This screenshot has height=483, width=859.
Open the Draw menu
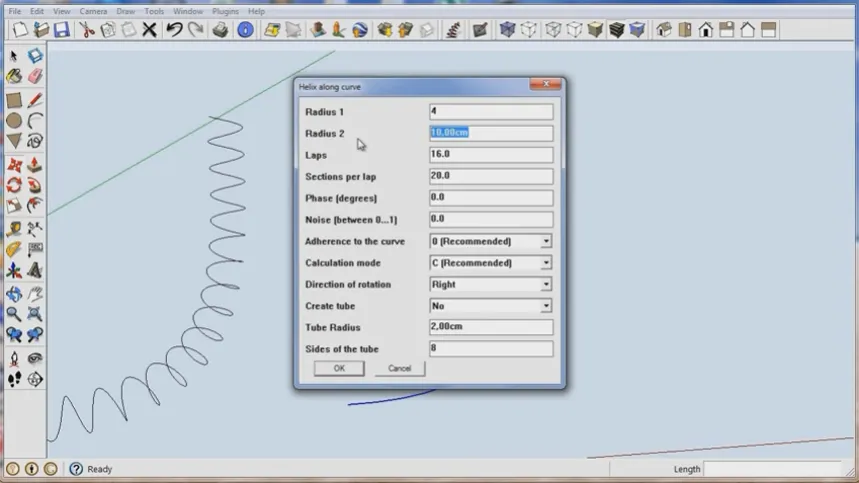[x=125, y=11]
